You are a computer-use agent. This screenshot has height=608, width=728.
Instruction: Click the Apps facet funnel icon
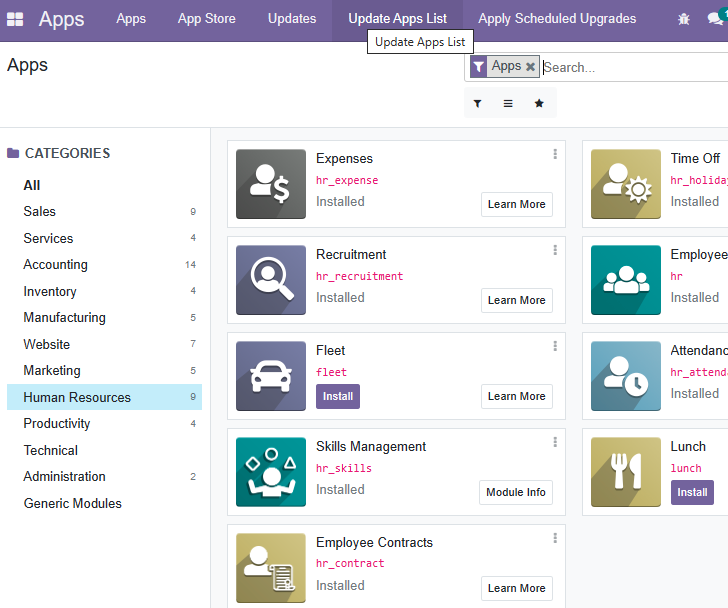(x=478, y=67)
